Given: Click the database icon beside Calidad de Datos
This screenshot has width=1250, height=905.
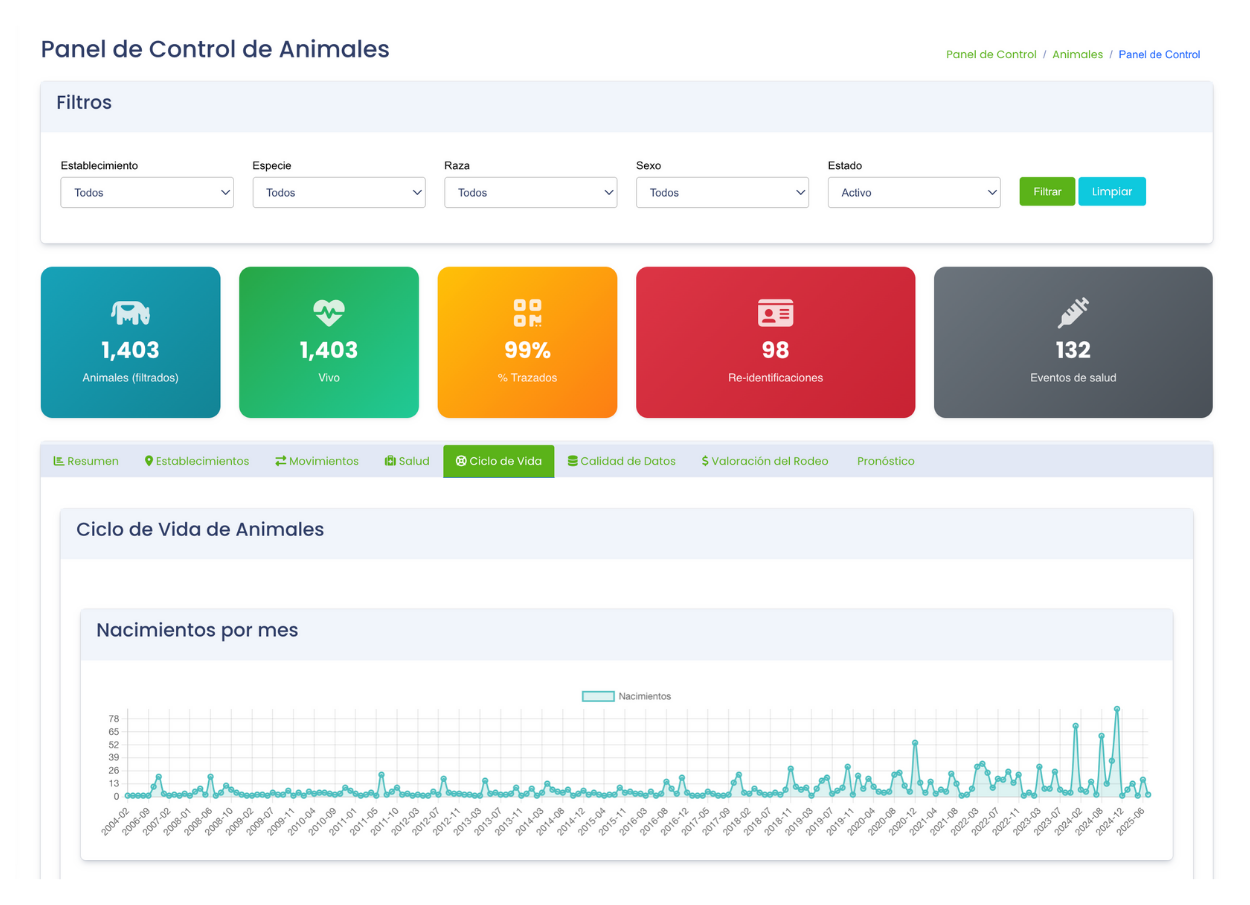Looking at the screenshot, I should click(x=573, y=461).
